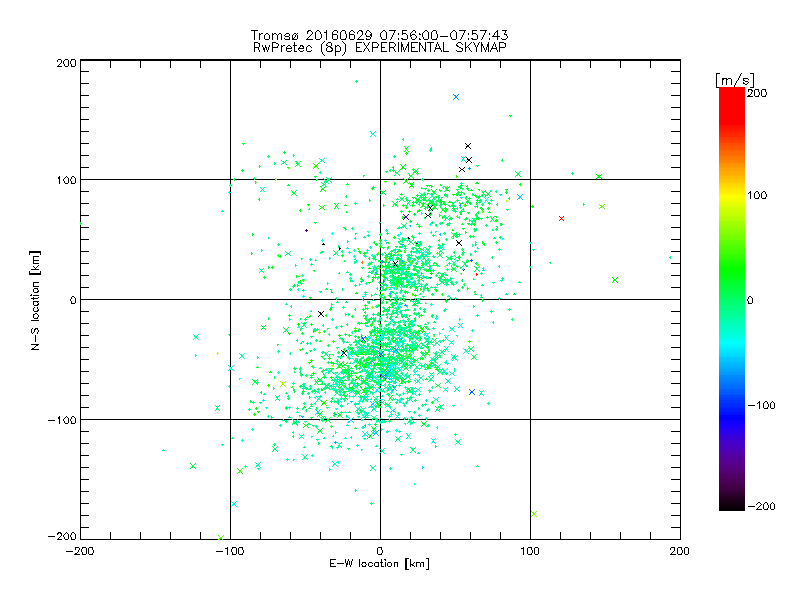Screen dimensions: 800x600
Task: Click the yellow-green X marker in the bottom-right plot corner
Action: 534,514
